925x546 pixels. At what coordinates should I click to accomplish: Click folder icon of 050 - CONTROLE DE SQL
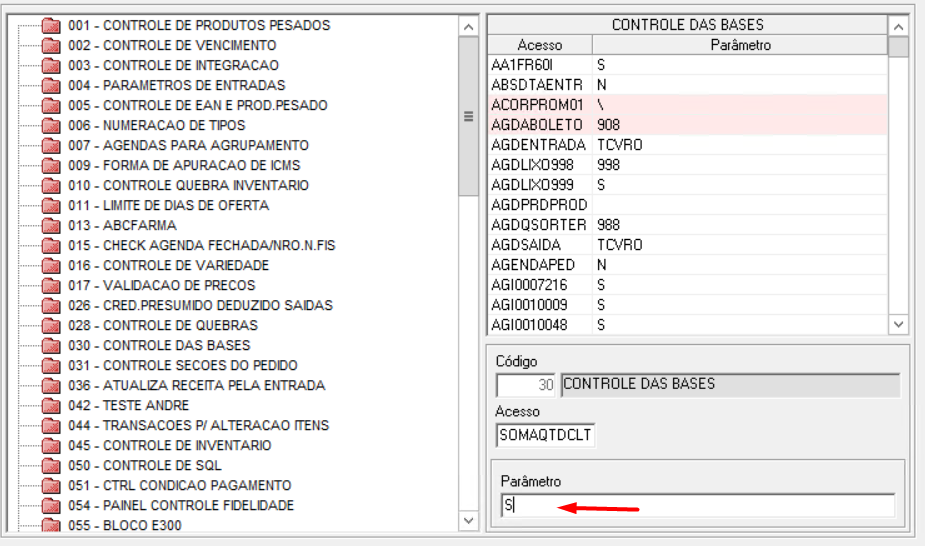pyautogui.click(x=51, y=466)
